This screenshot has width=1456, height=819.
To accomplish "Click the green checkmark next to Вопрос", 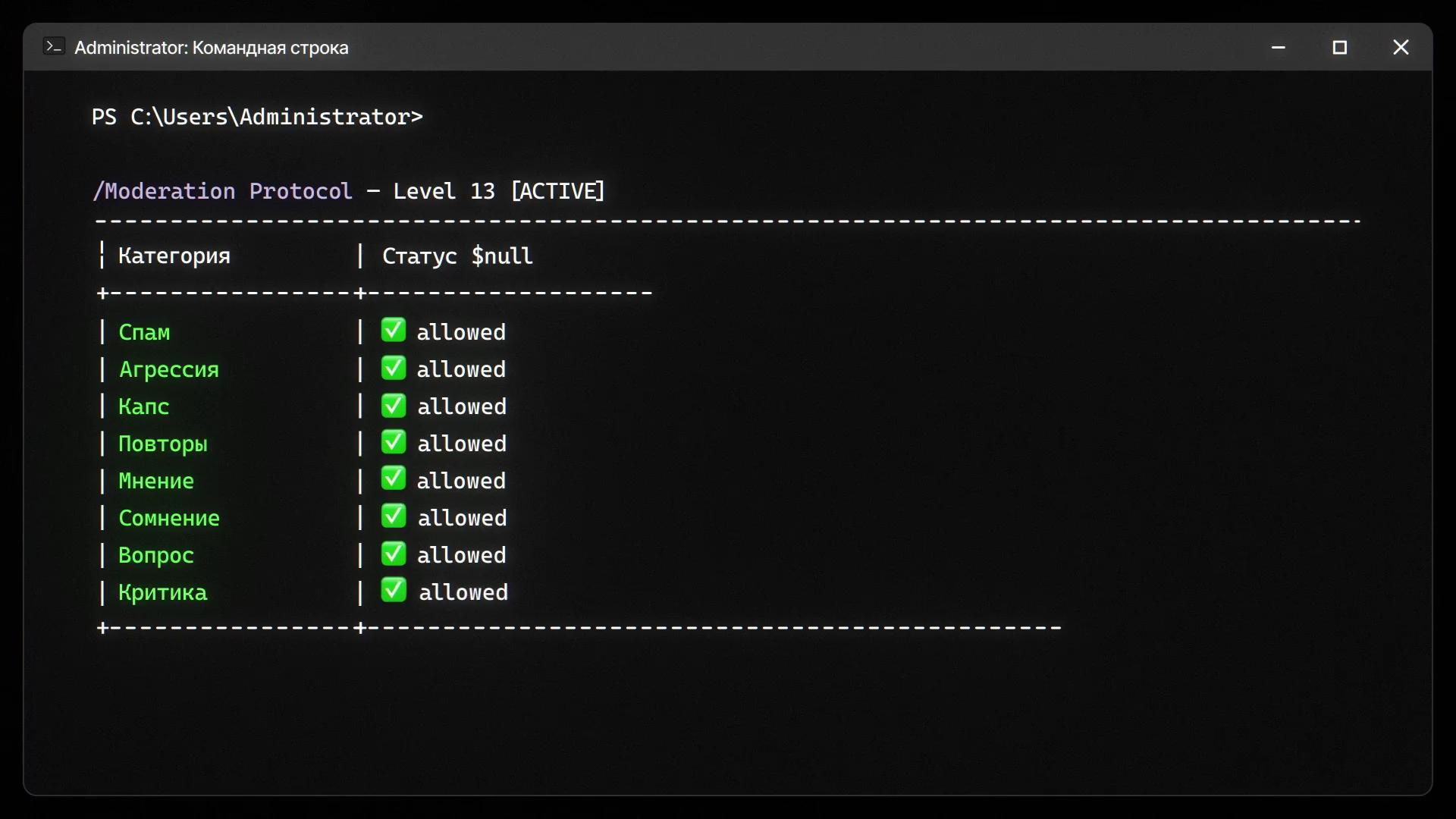I will pyautogui.click(x=394, y=553).
